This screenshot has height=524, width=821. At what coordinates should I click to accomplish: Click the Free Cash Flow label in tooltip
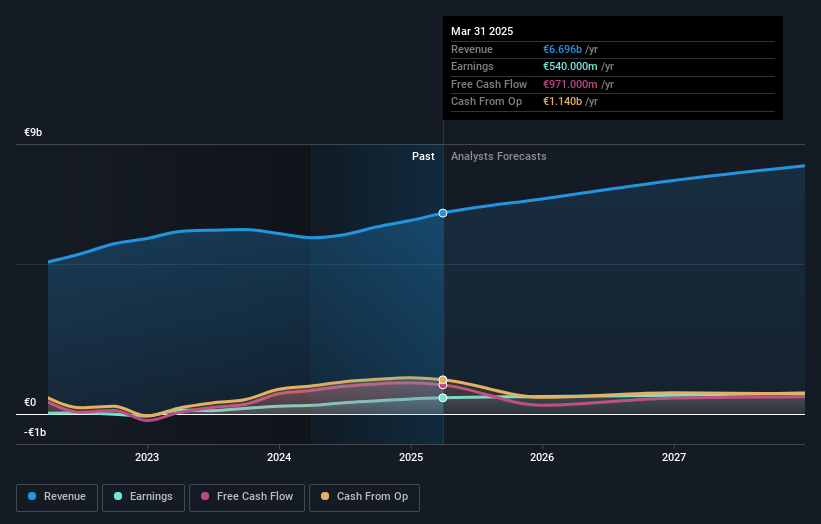click(489, 84)
